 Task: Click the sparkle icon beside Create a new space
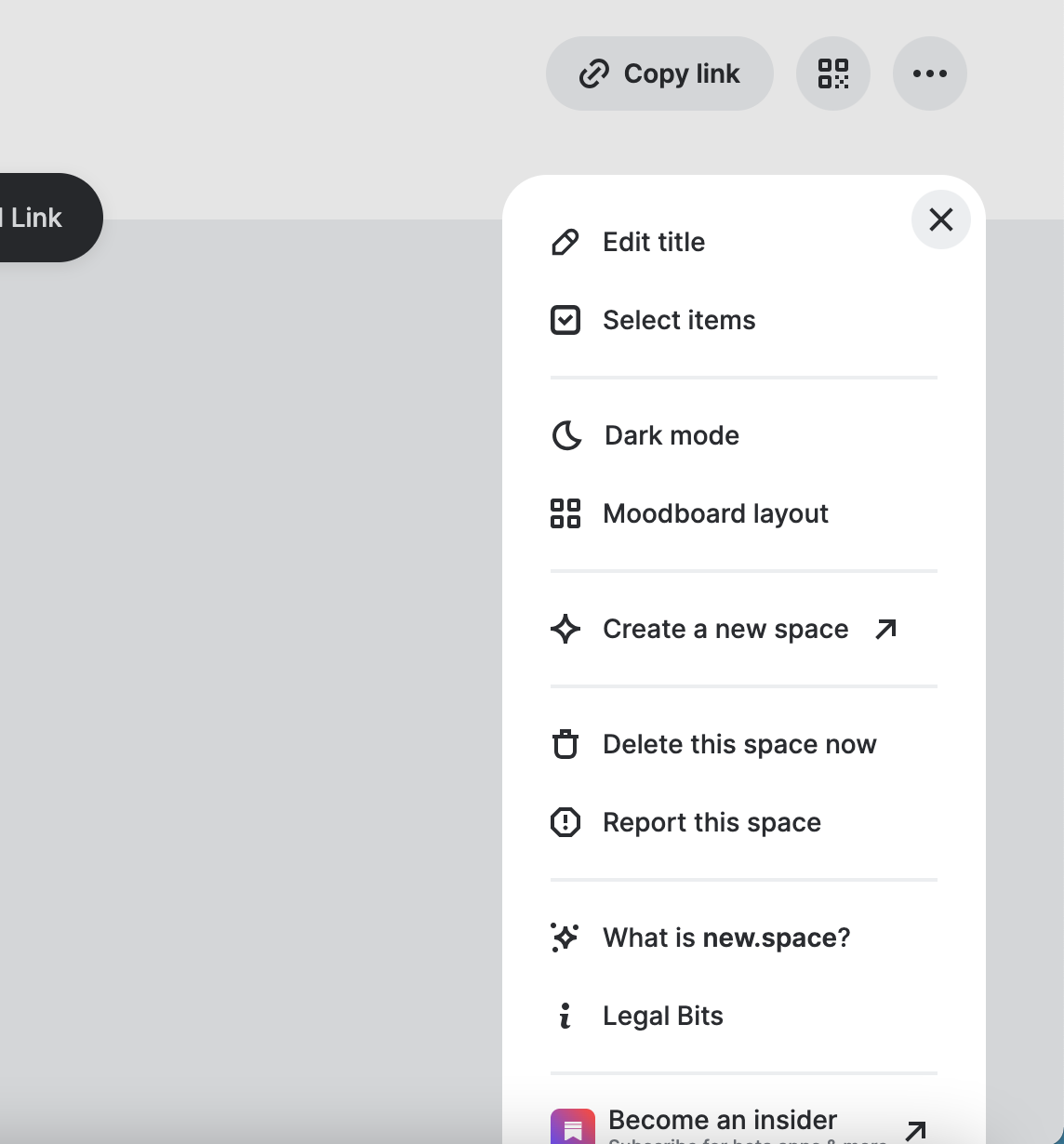click(x=565, y=629)
